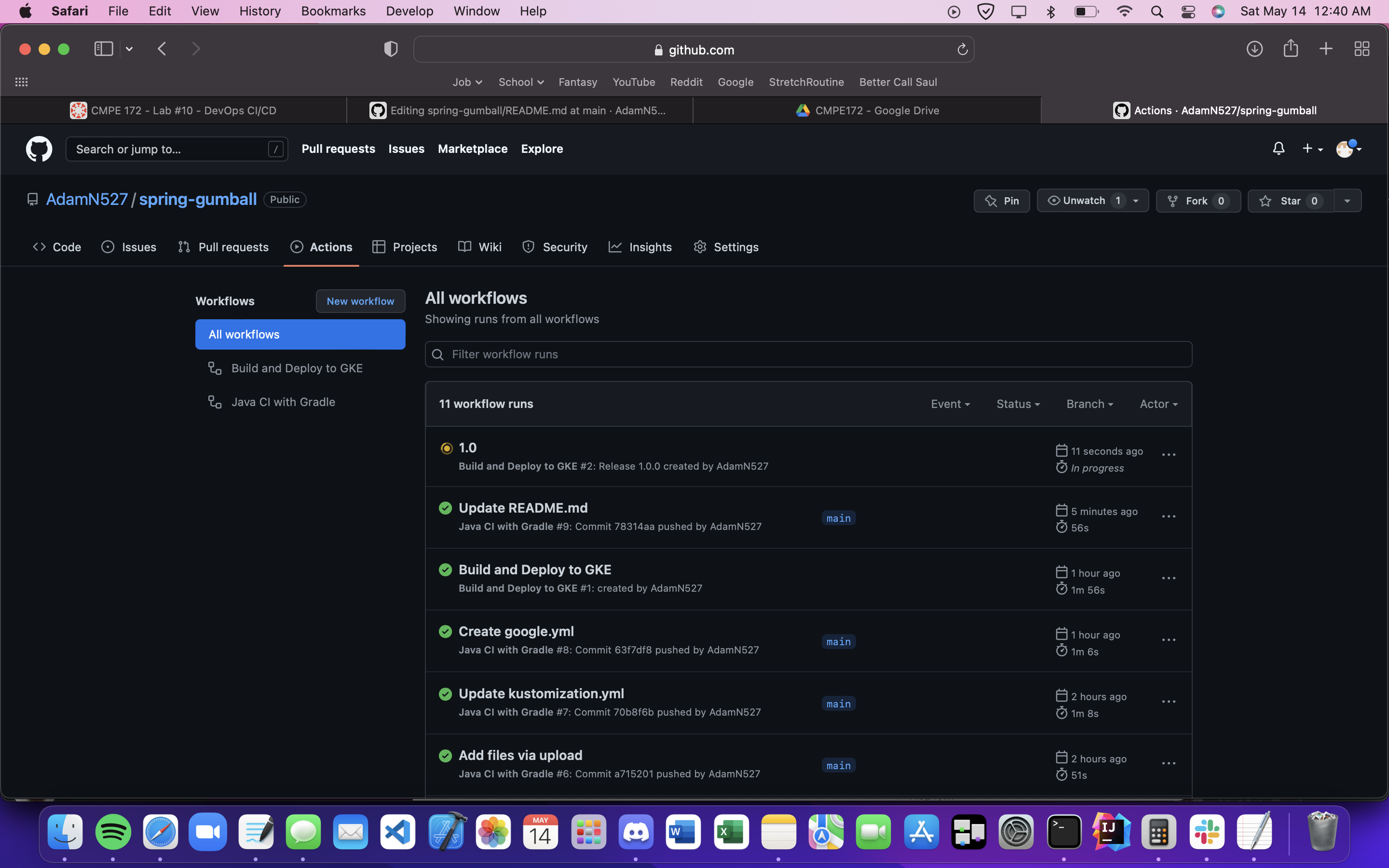This screenshot has width=1389, height=868.
Task: Open more options for the 1.0 run
Action: 1169,455
